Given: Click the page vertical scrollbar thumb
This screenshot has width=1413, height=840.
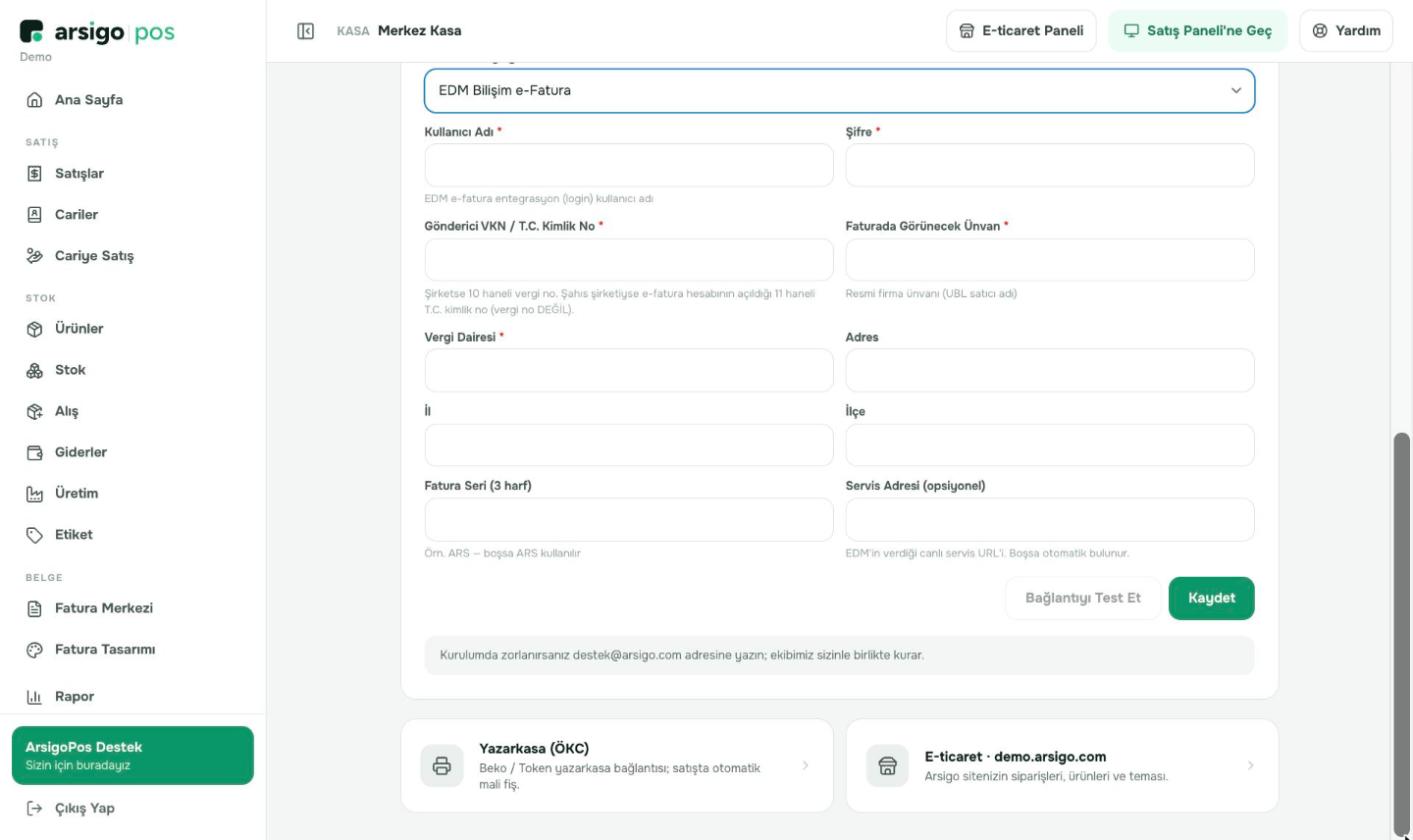Looking at the screenshot, I should pos(1401,634).
